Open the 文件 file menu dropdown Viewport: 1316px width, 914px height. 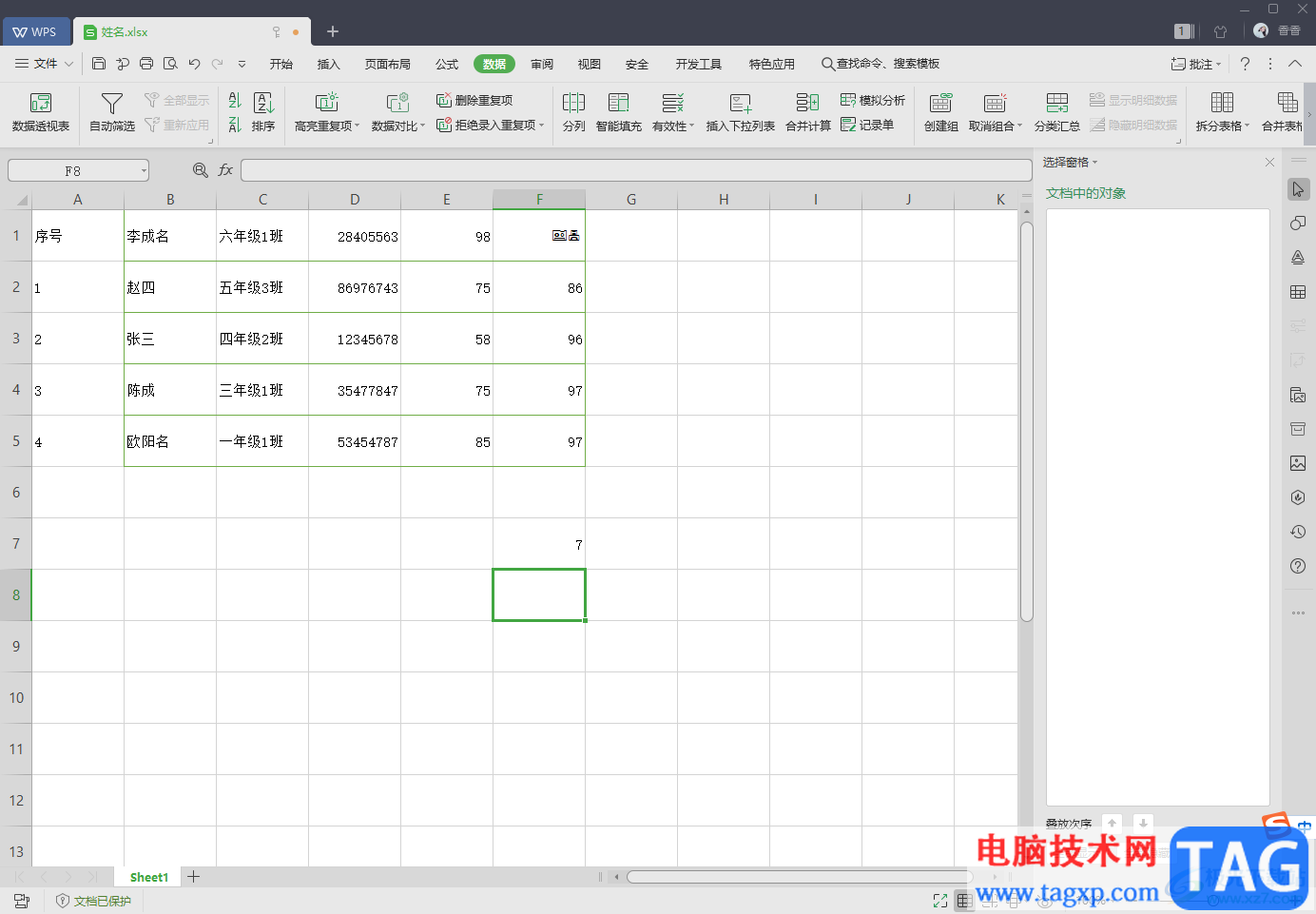tap(45, 64)
